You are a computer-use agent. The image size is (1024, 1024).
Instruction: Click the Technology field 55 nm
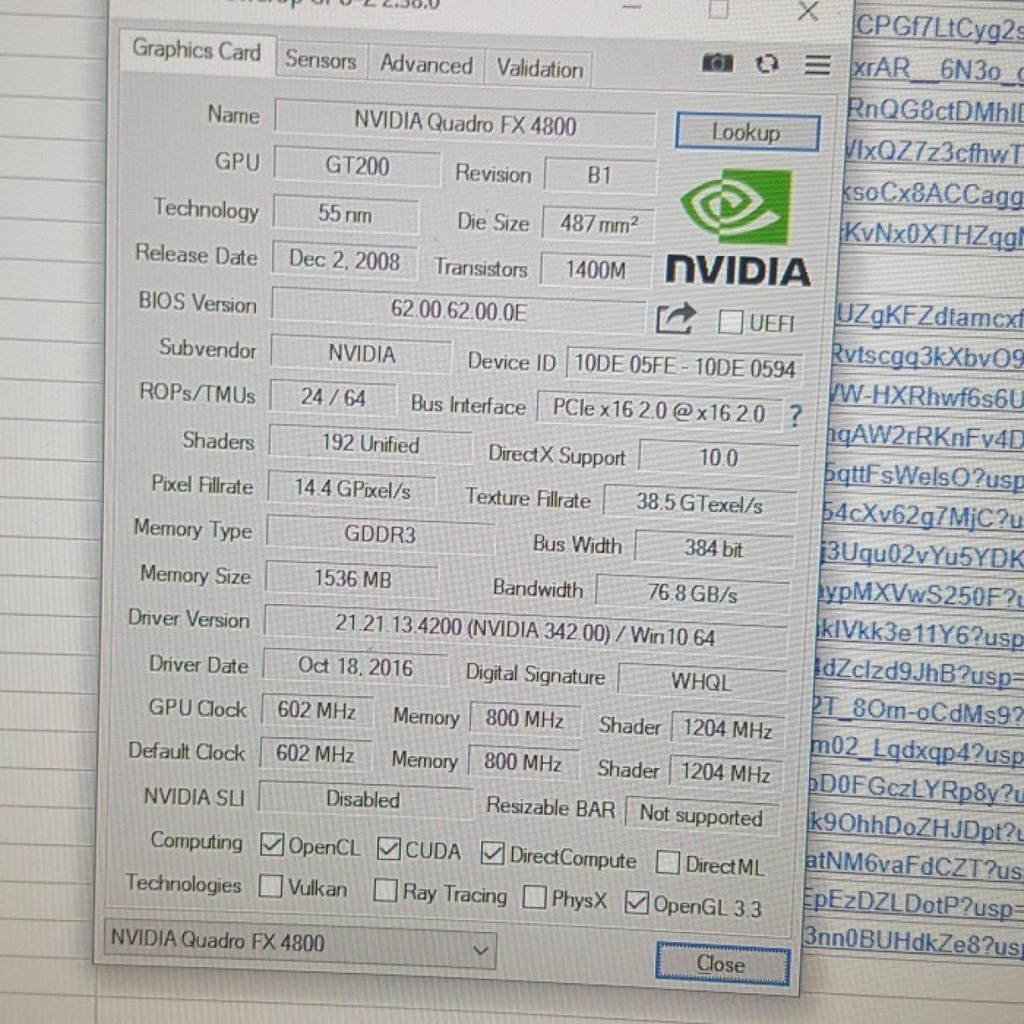point(345,214)
